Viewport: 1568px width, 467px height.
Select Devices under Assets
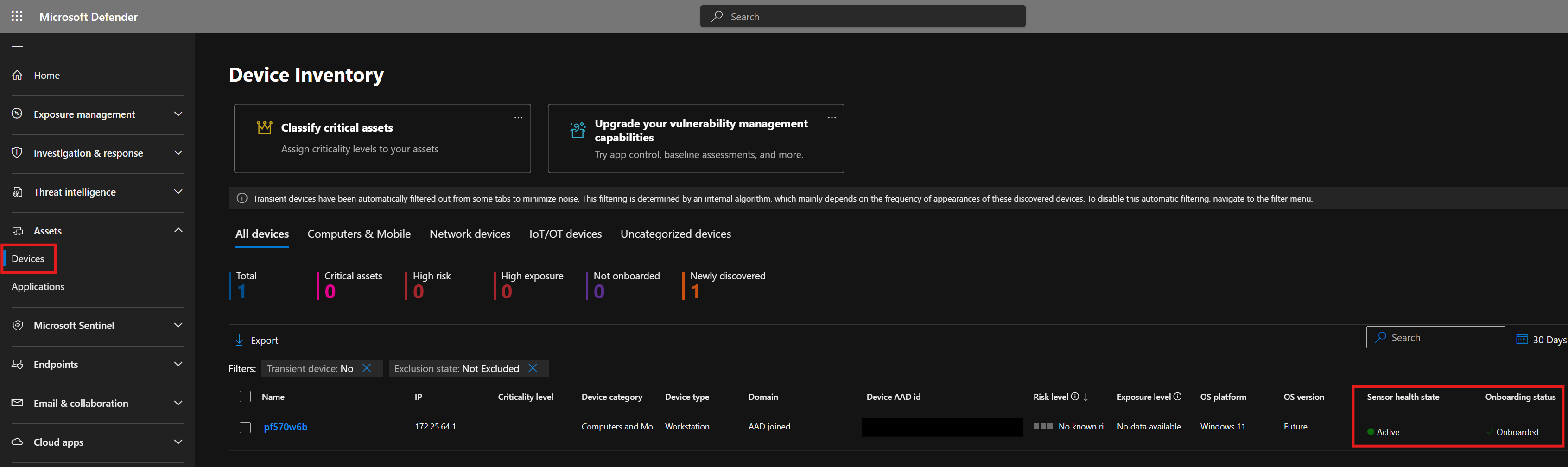coord(28,259)
